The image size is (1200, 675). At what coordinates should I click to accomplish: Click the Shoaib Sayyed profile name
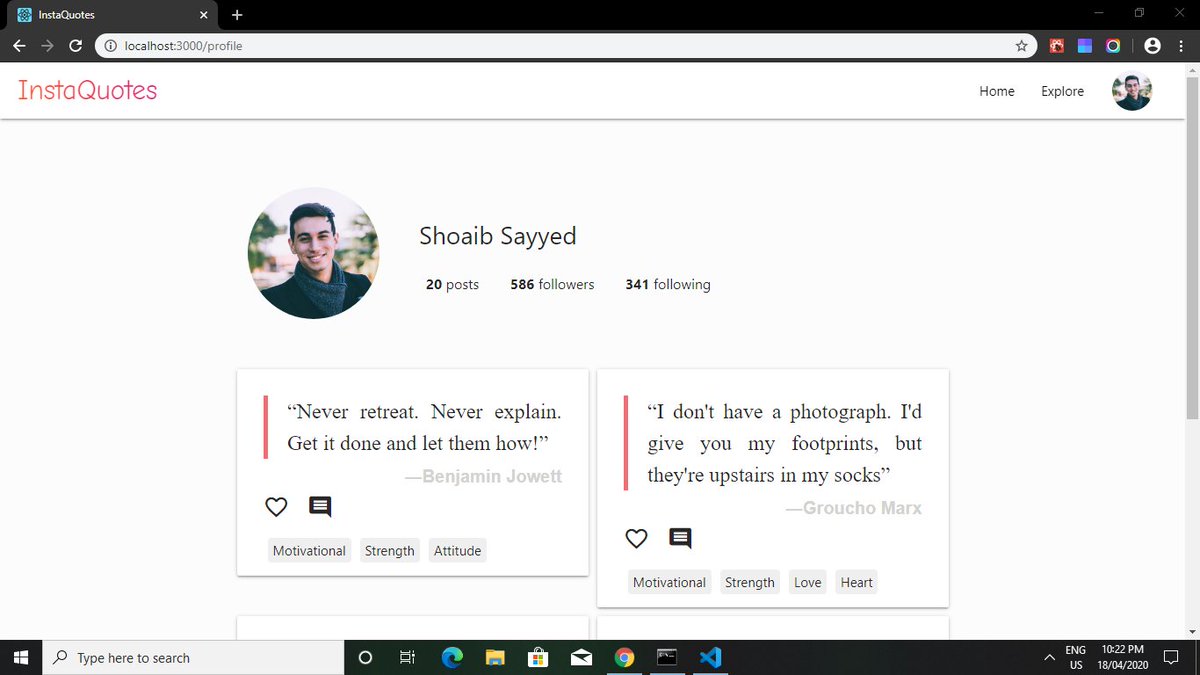[x=498, y=237]
